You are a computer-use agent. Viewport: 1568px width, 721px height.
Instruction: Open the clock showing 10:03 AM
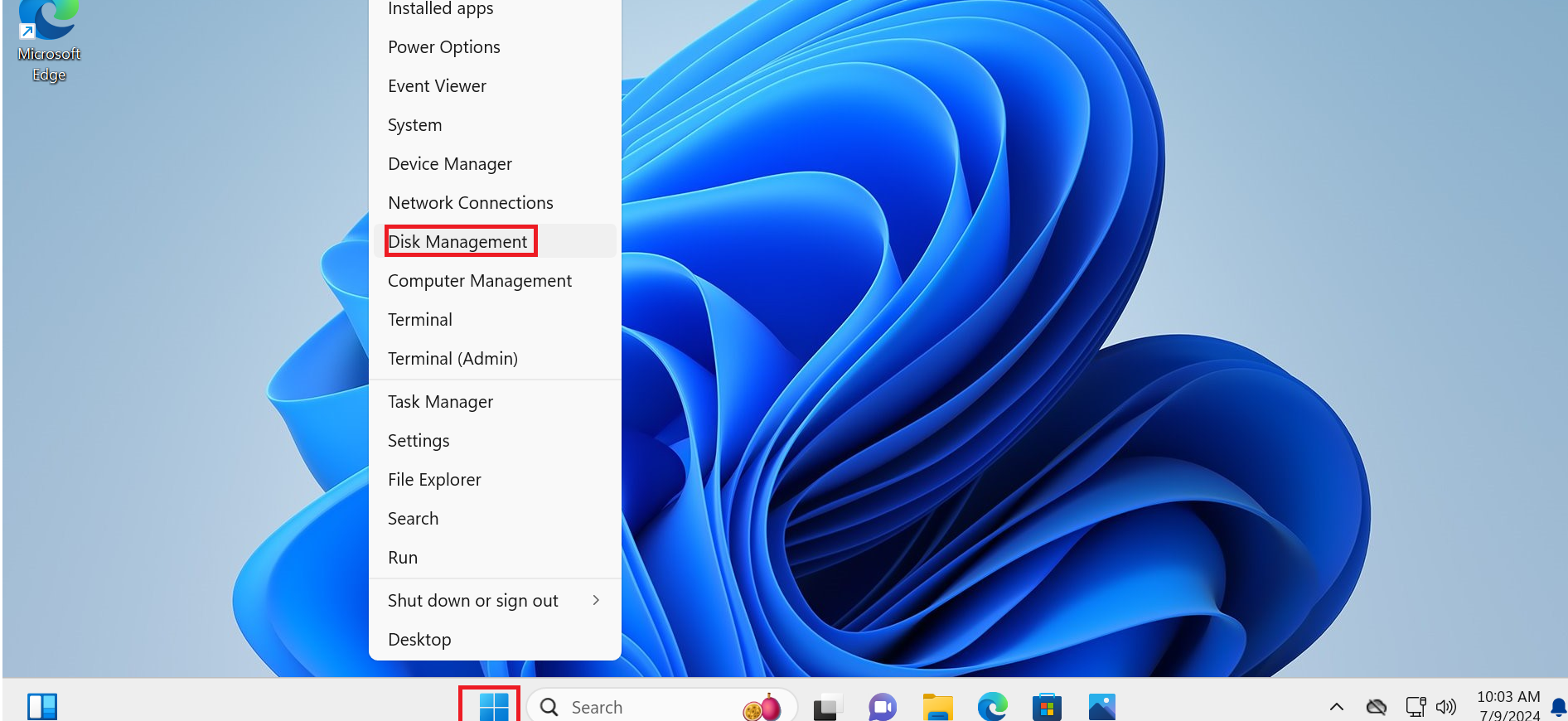click(x=1508, y=705)
